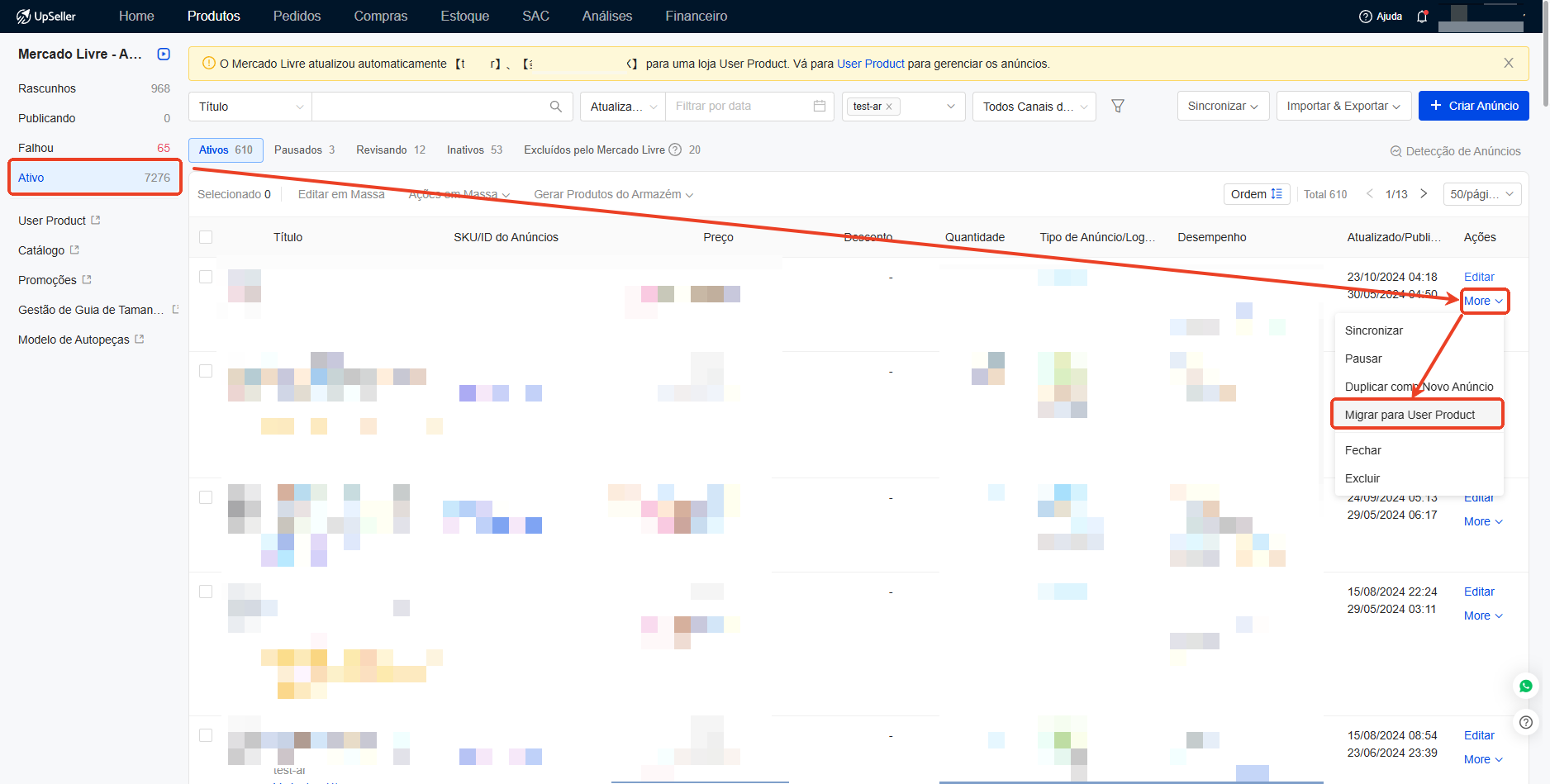Click the UpSeller logo
The image size is (1550, 784).
tap(46, 17)
